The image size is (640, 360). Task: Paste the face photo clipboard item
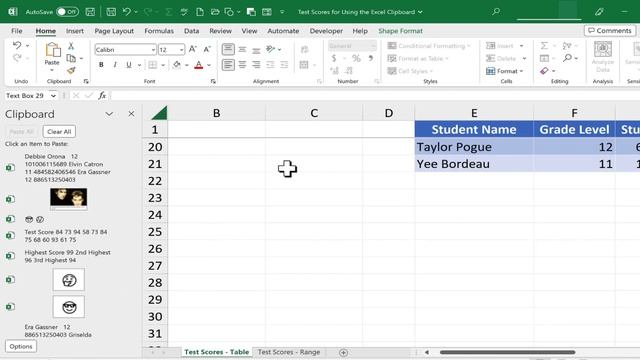coord(69,199)
